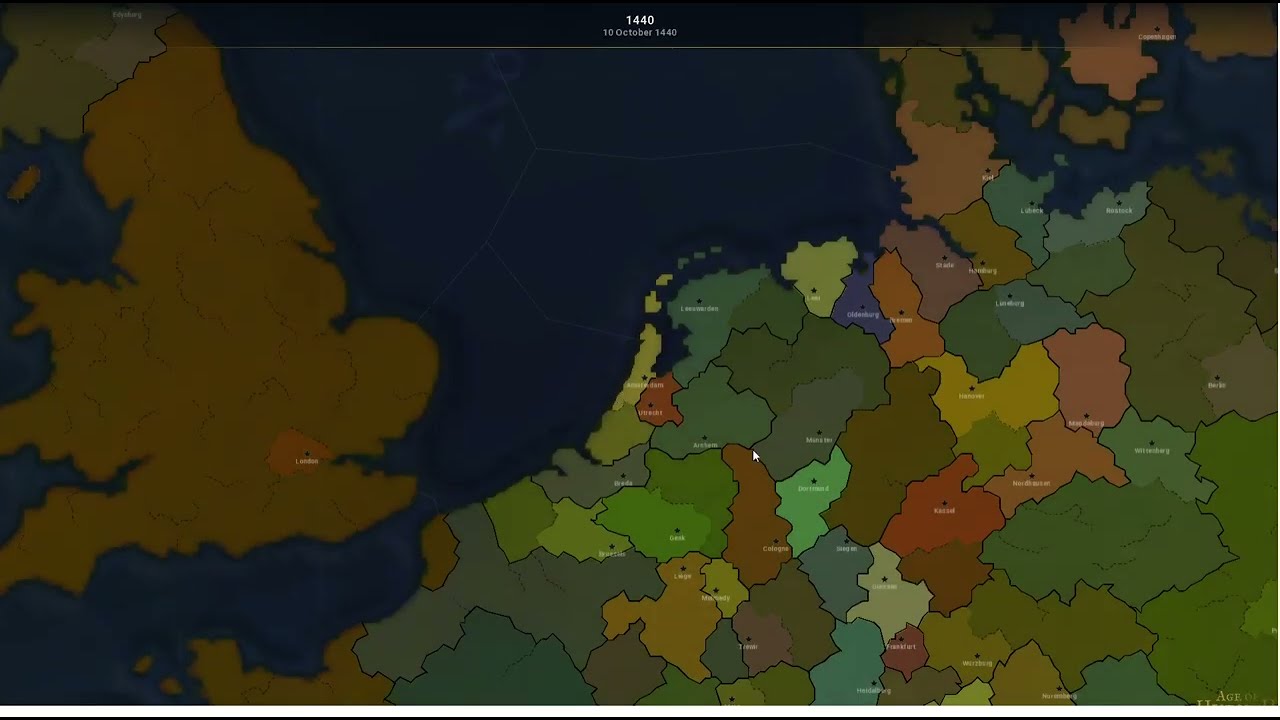Click the Liege city label
Viewport: 1280px width, 720px height.
[683, 577]
